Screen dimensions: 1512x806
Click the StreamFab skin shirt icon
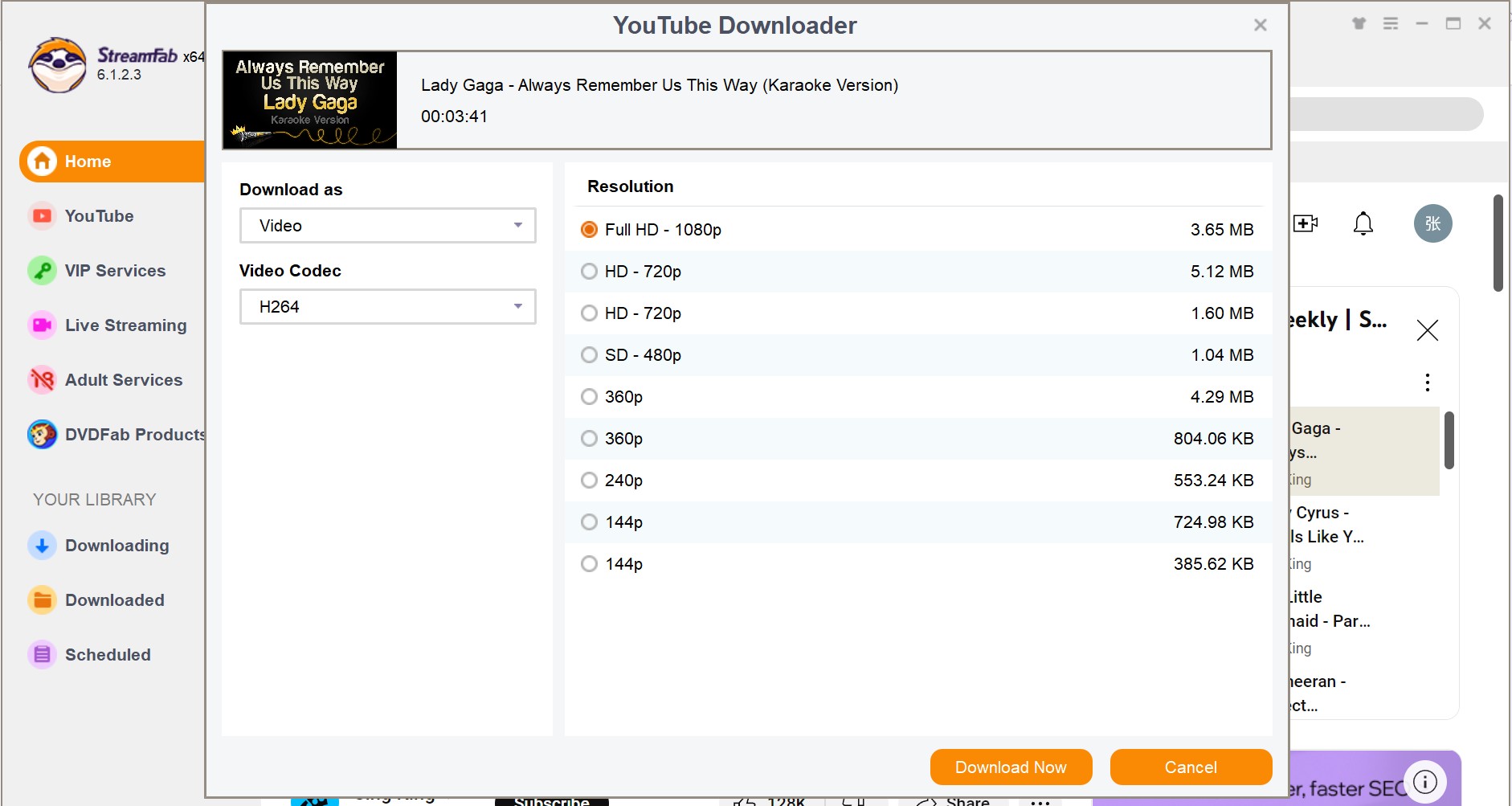pos(1359,23)
